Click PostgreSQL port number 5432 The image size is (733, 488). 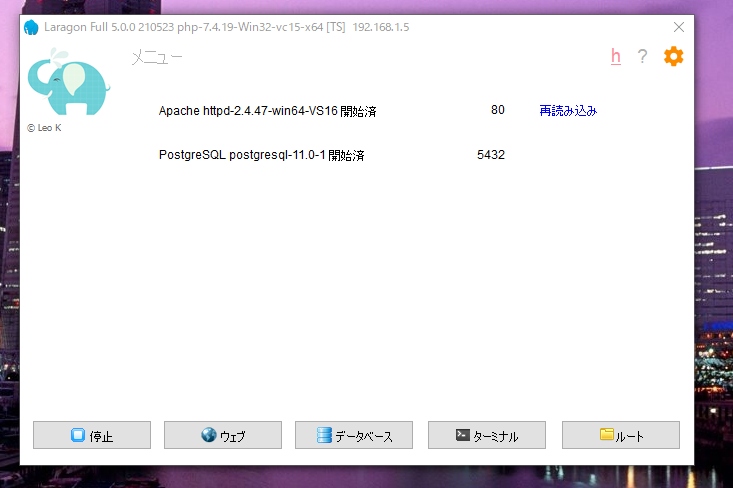coord(491,155)
